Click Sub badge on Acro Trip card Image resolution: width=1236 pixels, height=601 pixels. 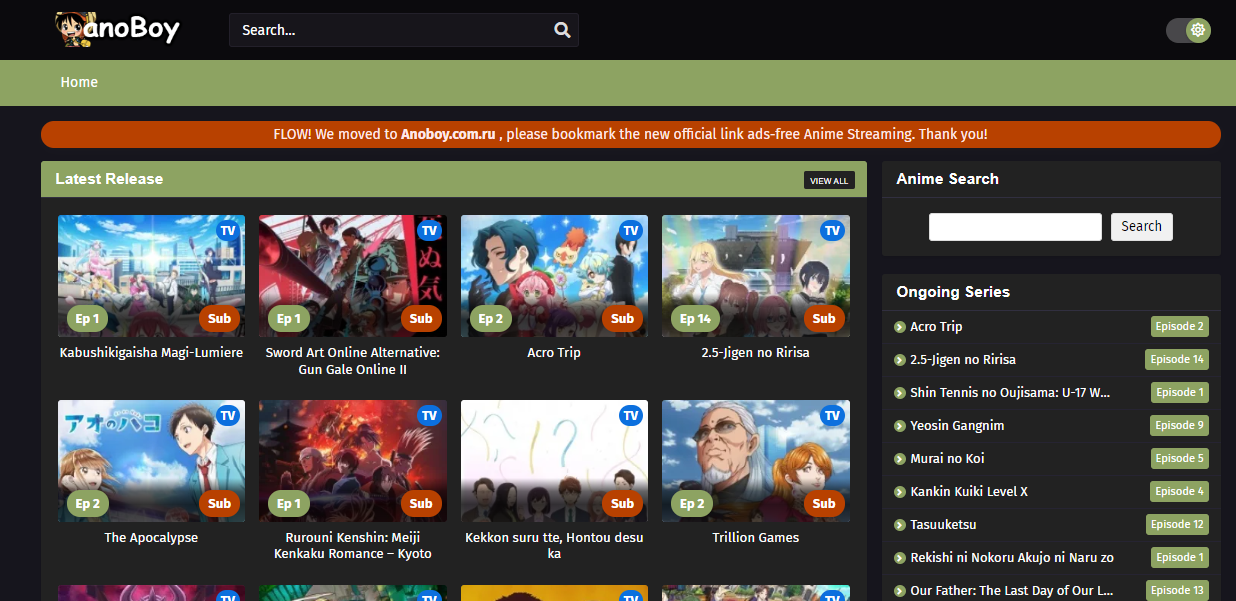623,319
